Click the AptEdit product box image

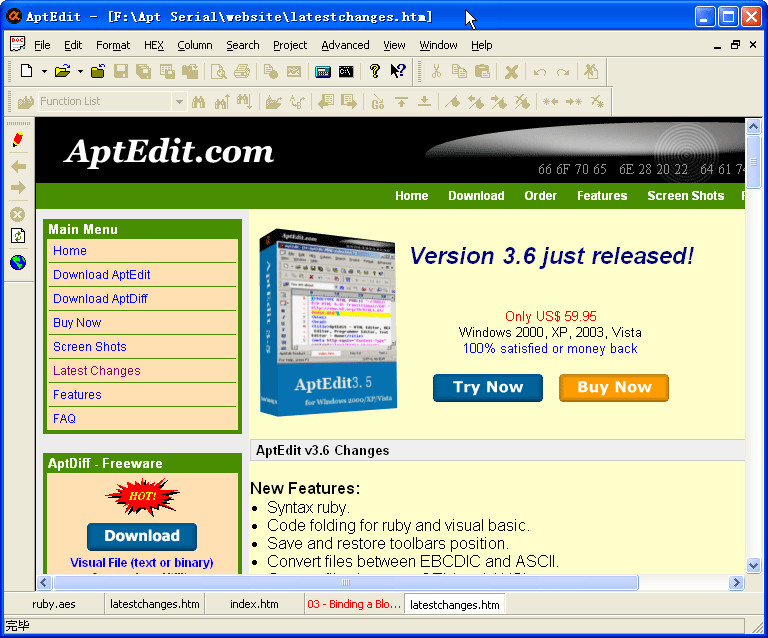coord(328,323)
